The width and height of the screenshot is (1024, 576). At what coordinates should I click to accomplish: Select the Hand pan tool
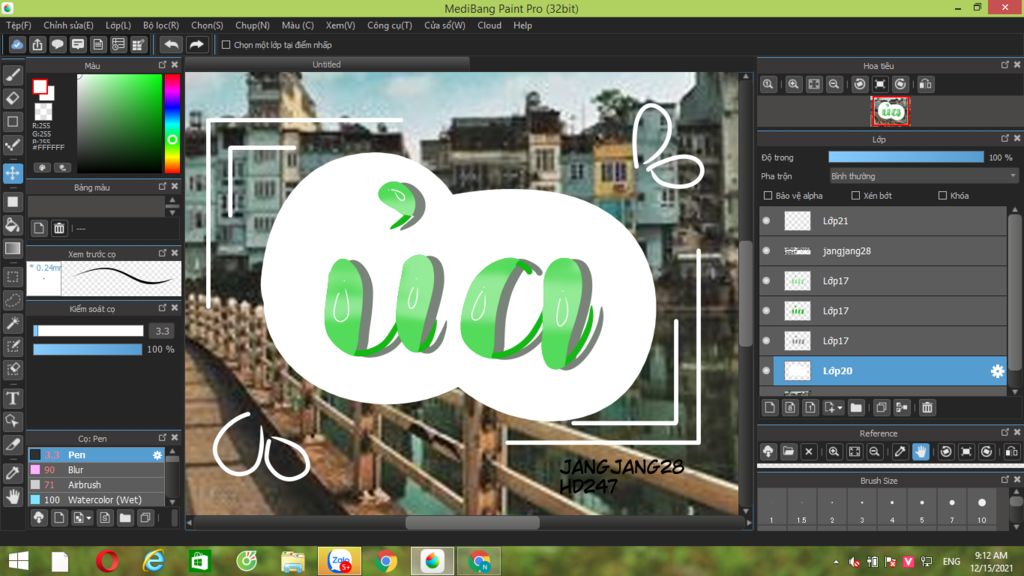[12, 497]
